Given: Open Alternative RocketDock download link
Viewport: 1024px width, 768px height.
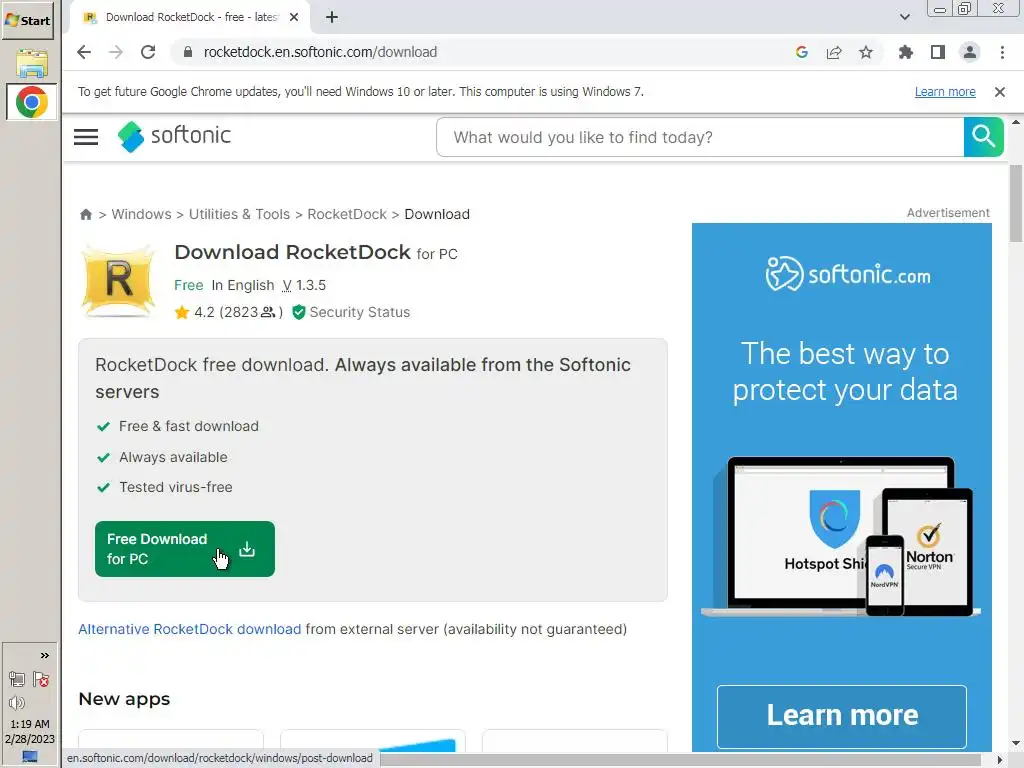Looking at the screenshot, I should 189,629.
